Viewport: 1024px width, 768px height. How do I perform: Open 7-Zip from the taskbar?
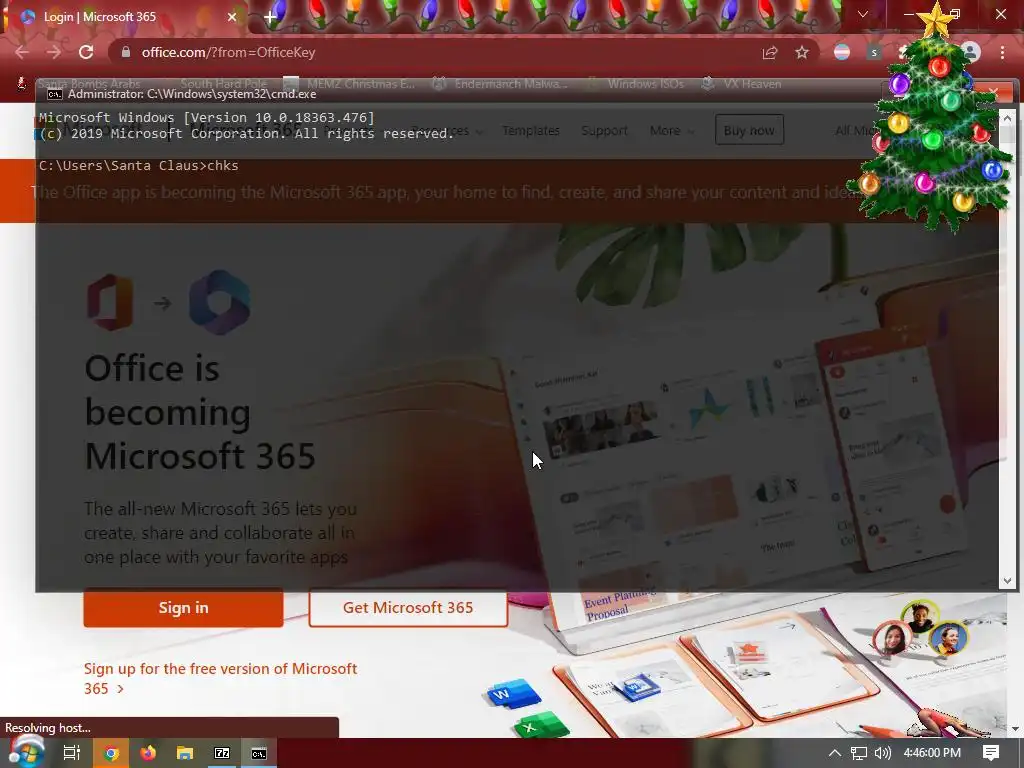(x=222, y=753)
